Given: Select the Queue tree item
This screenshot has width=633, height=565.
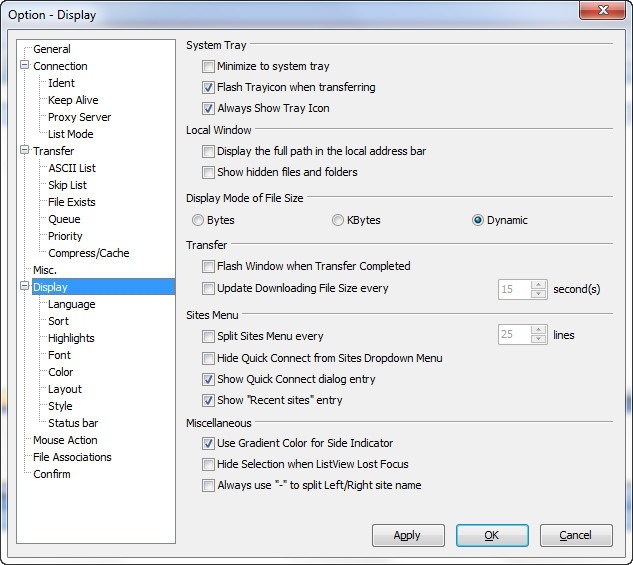Looking at the screenshot, I should (x=64, y=219).
